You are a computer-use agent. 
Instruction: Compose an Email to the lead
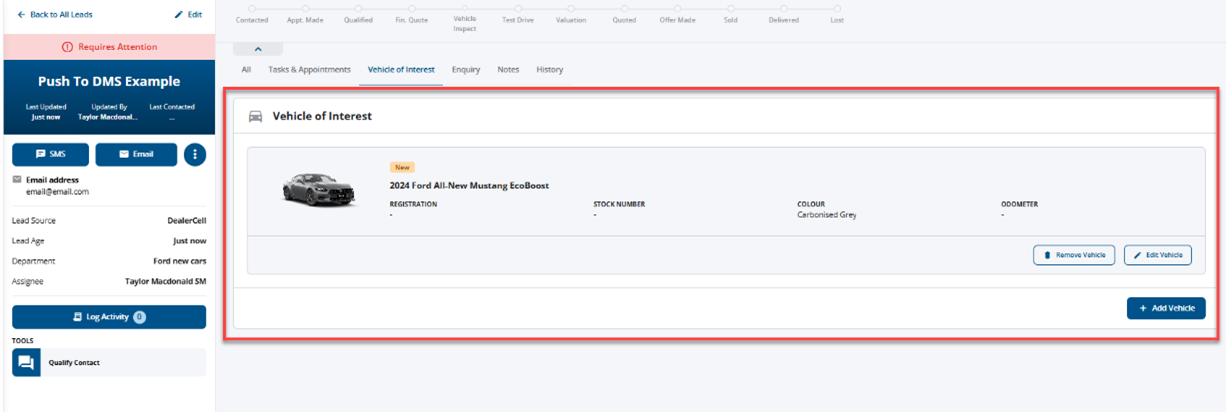(136, 154)
